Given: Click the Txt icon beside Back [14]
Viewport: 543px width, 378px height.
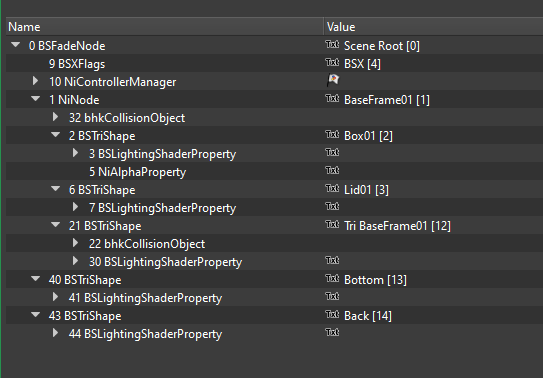Looking at the screenshot, I should click(x=332, y=314).
